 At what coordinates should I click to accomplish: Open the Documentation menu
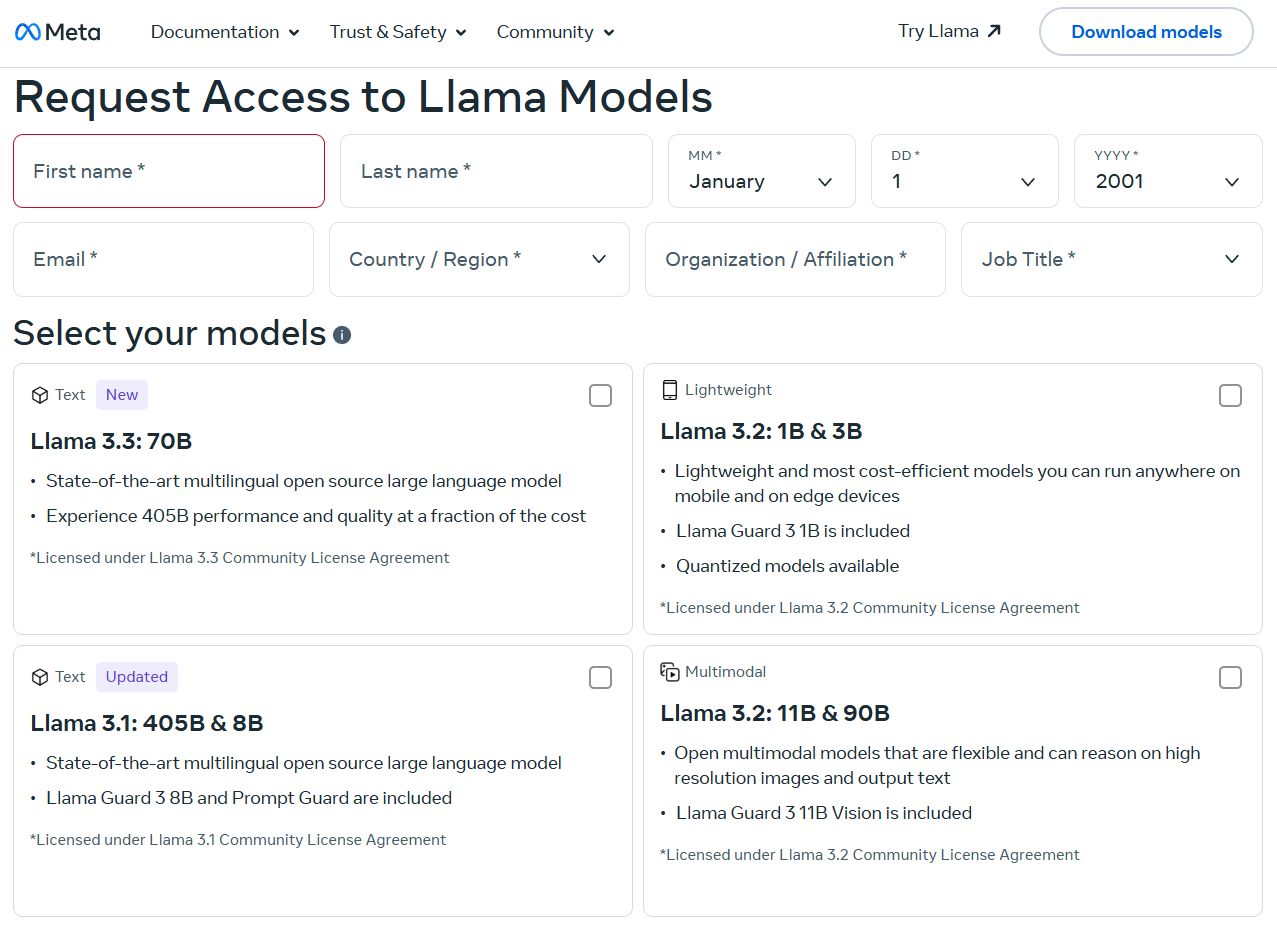[225, 32]
